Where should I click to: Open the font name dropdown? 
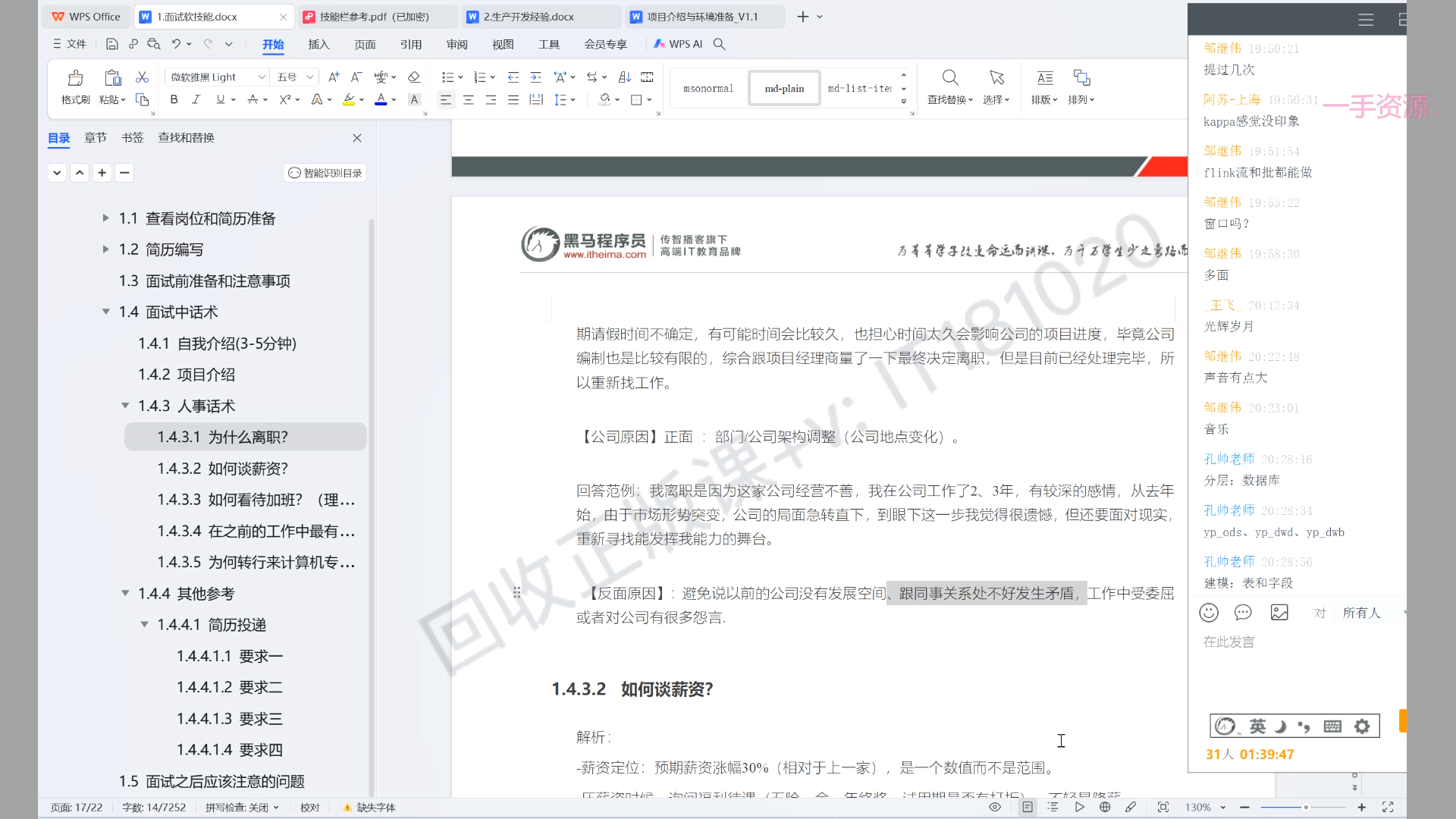(262, 77)
